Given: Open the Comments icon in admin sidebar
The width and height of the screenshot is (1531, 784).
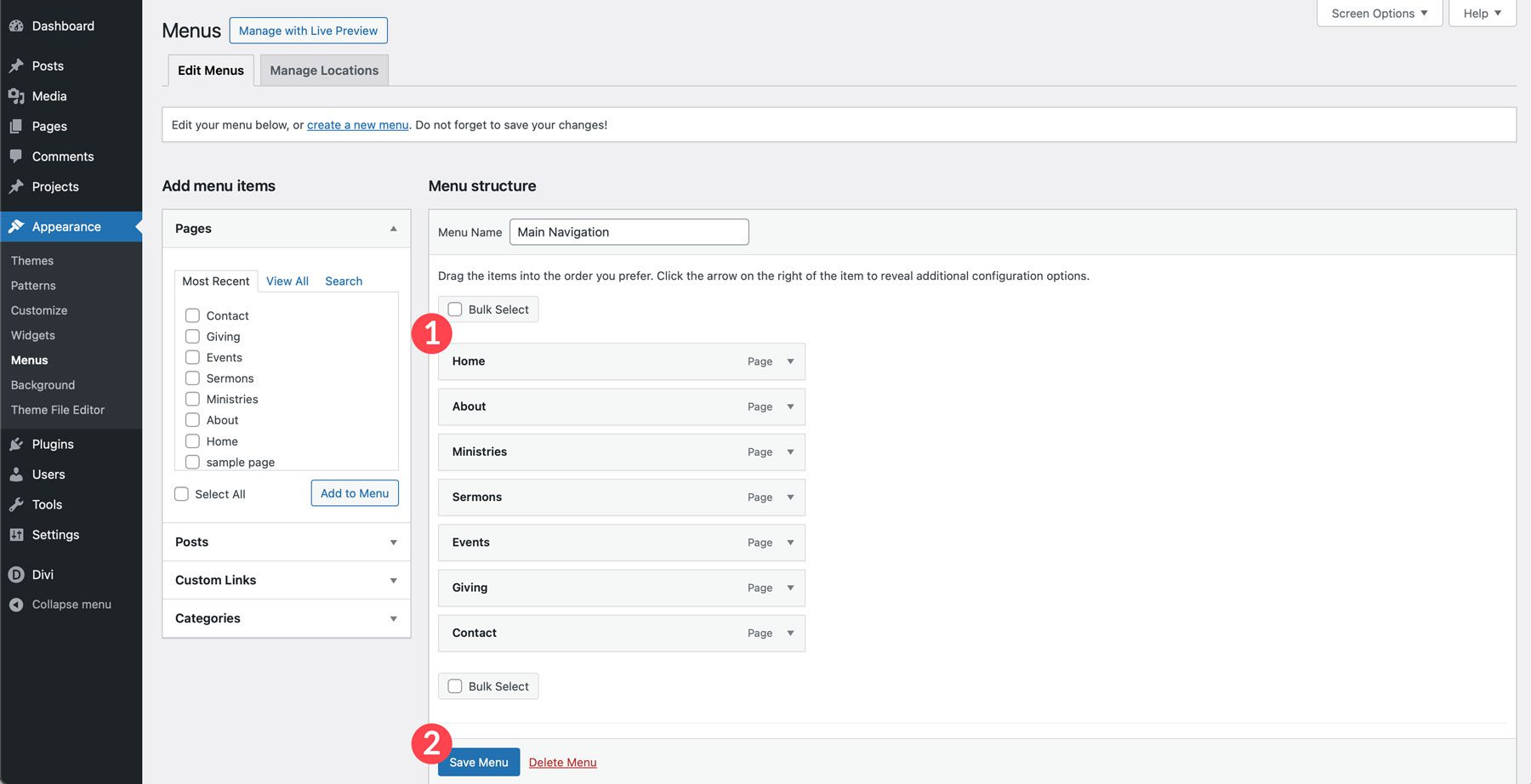Looking at the screenshot, I should tap(17, 156).
